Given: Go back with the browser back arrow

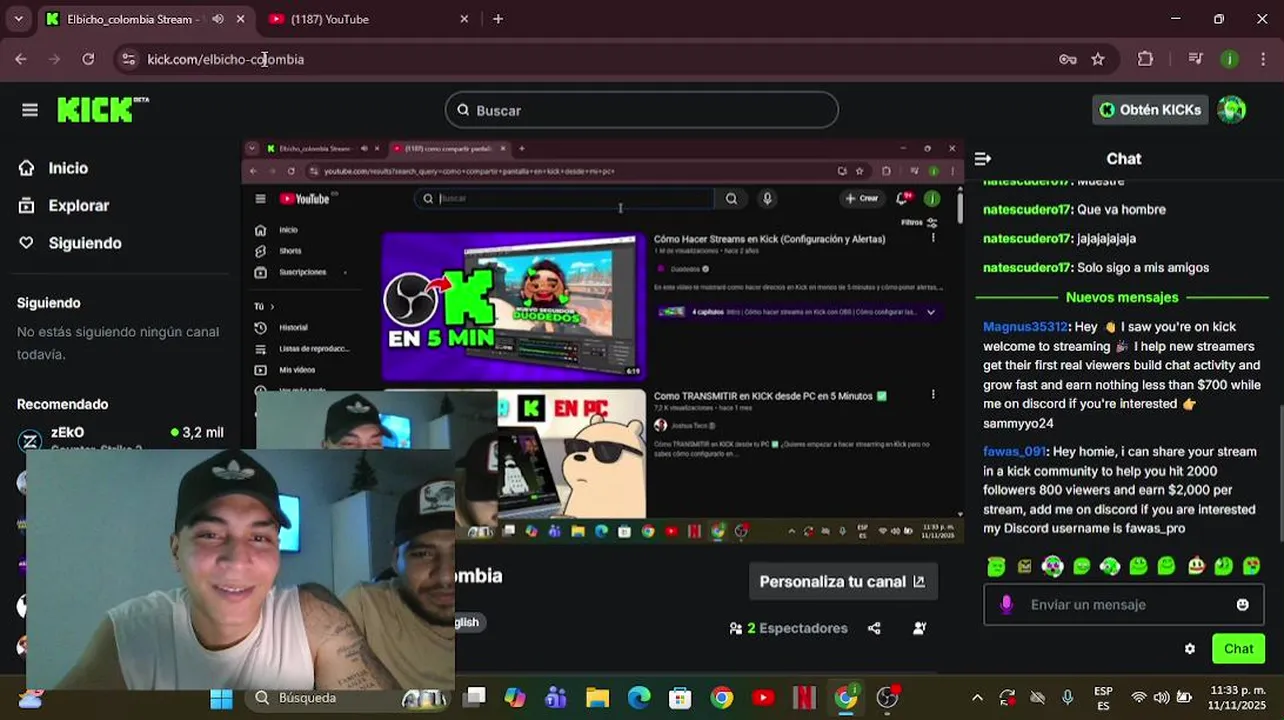Looking at the screenshot, I should [x=20, y=59].
